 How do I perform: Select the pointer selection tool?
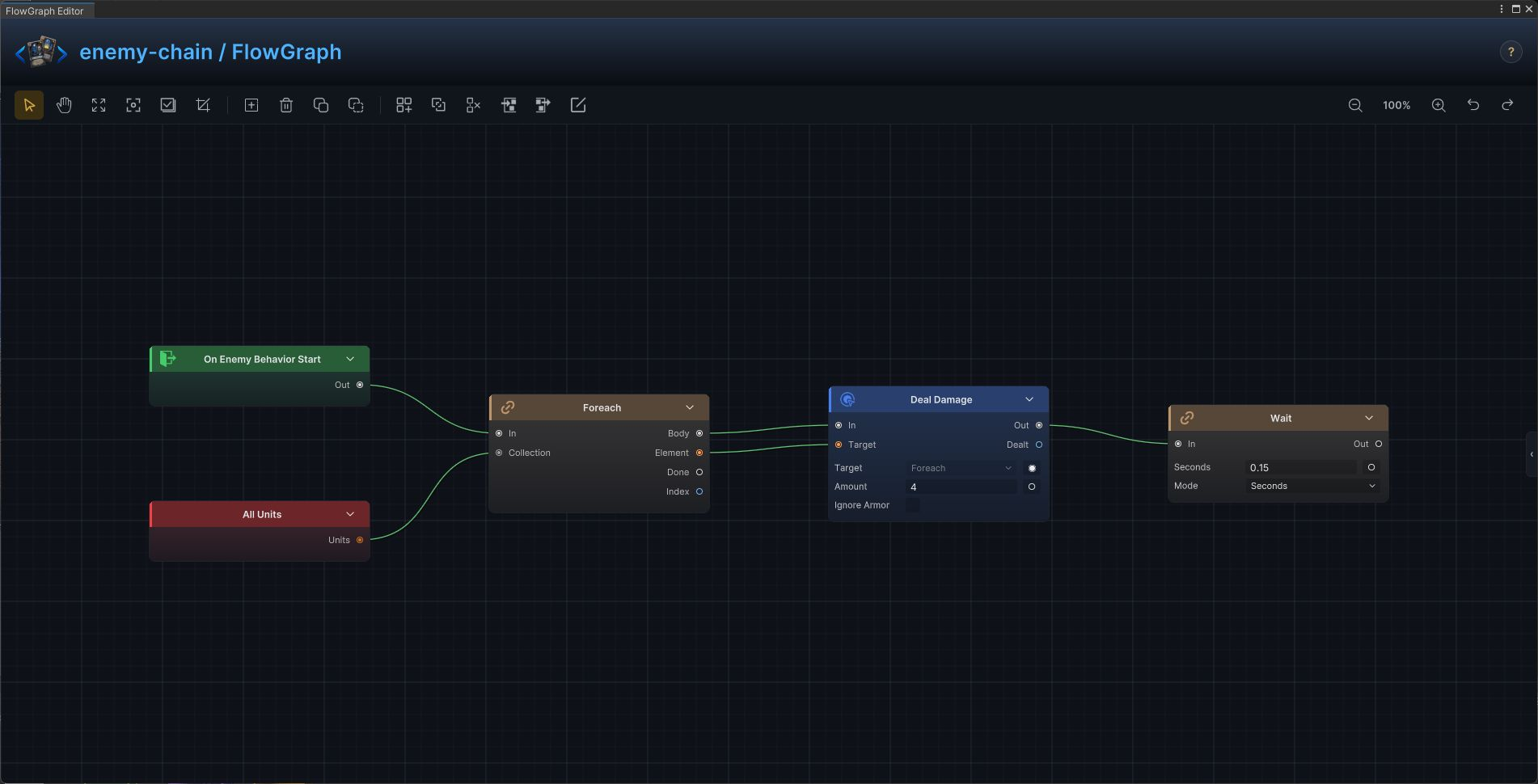tap(29, 105)
